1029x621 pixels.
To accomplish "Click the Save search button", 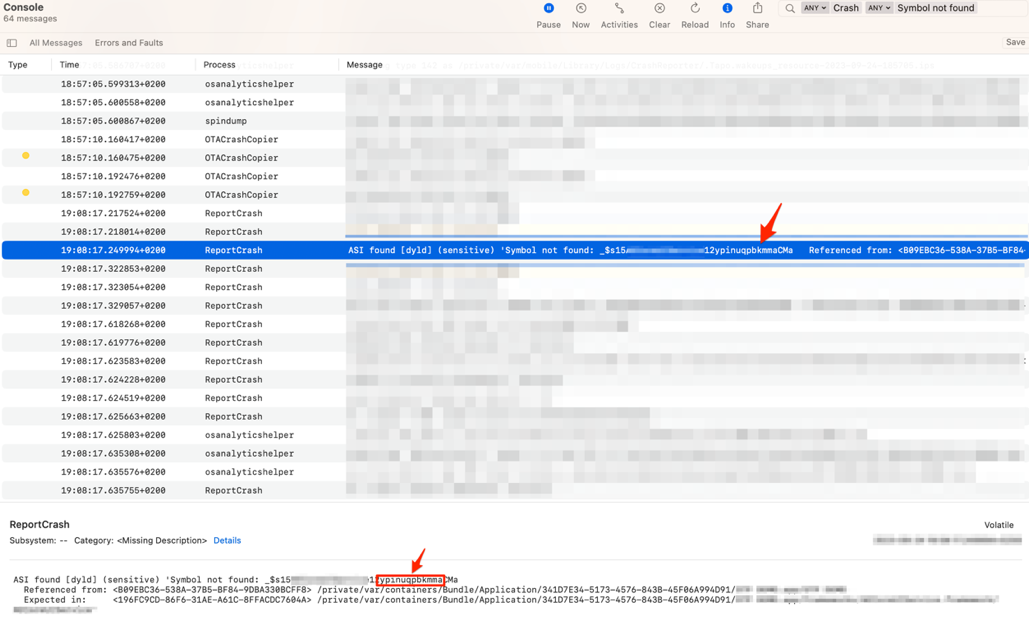I will pyautogui.click(x=1015, y=42).
